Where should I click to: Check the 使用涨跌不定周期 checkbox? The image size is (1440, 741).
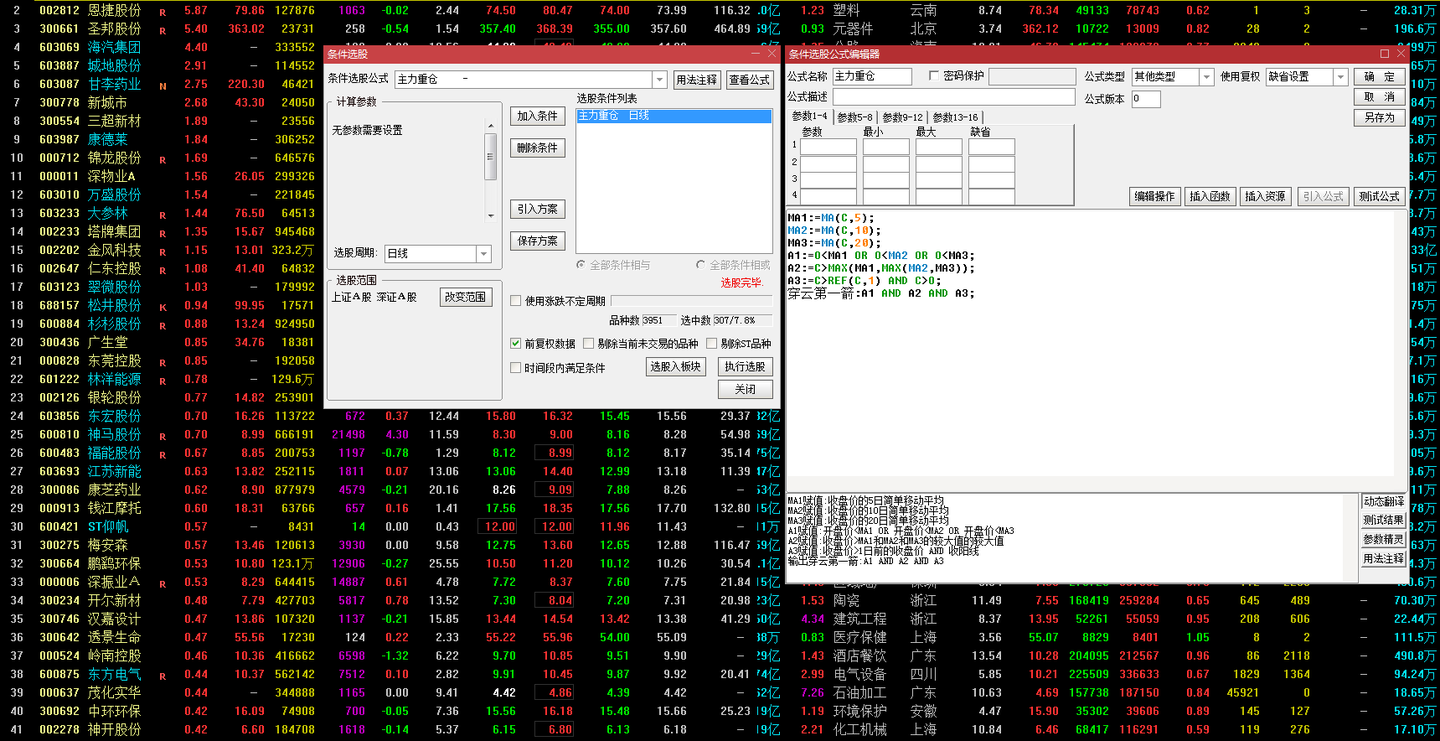pyautogui.click(x=516, y=301)
